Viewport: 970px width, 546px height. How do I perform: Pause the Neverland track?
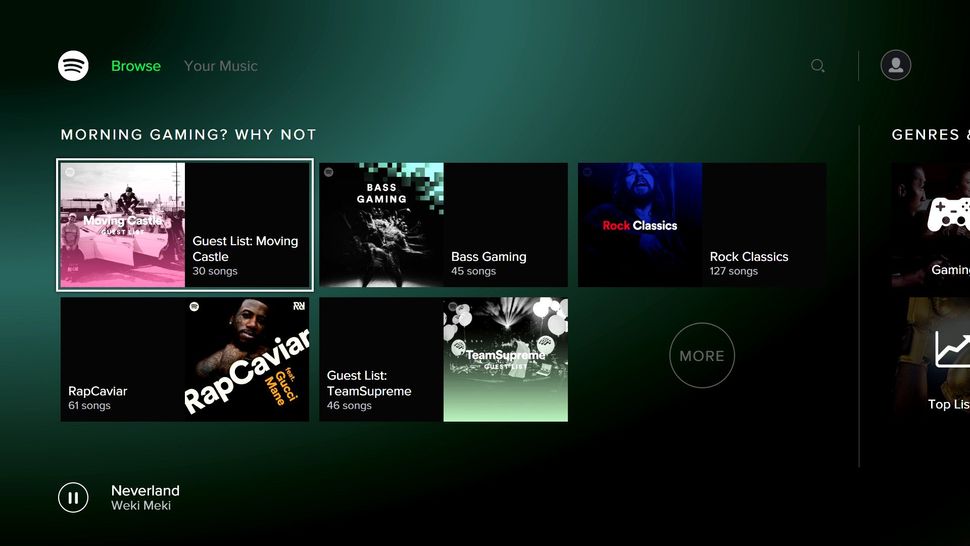point(73,497)
